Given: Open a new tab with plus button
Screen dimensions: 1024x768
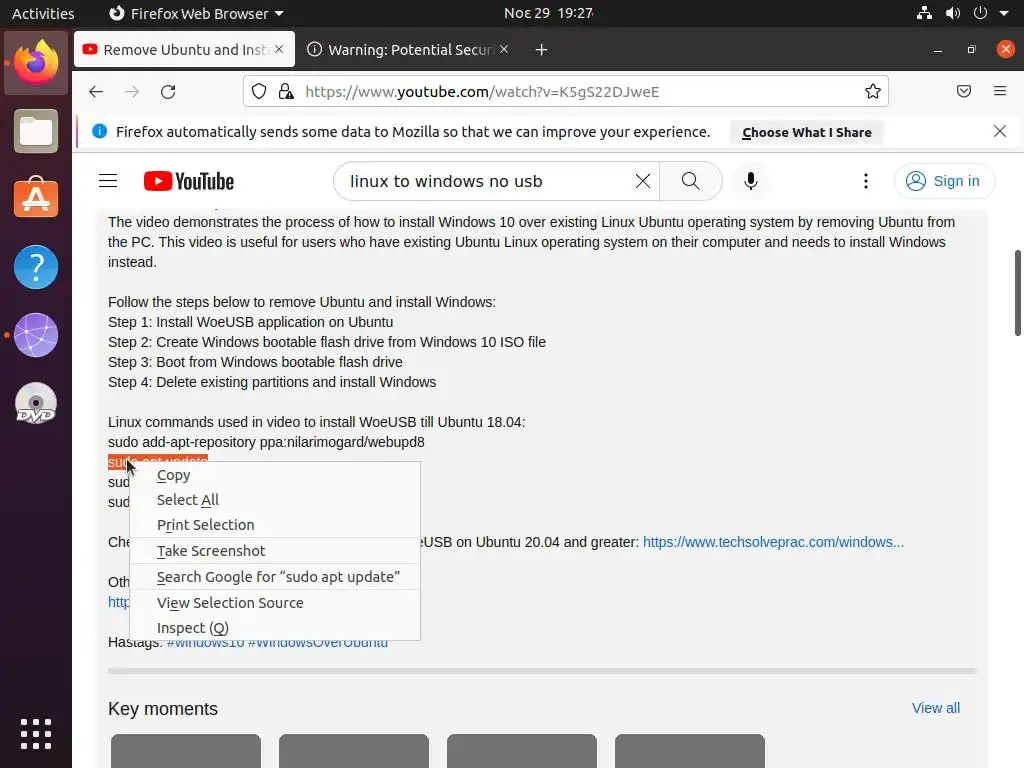Looking at the screenshot, I should (541, 50).
